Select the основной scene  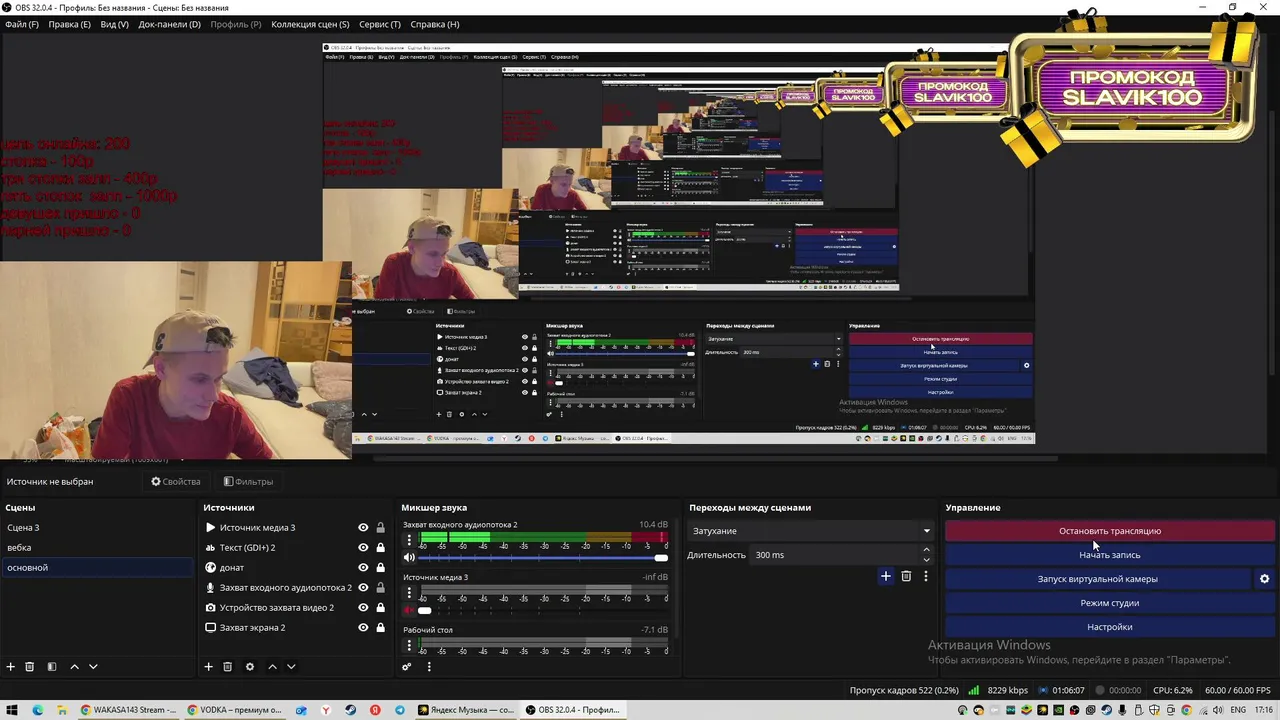pyautogui.click(x=96, y=568)
